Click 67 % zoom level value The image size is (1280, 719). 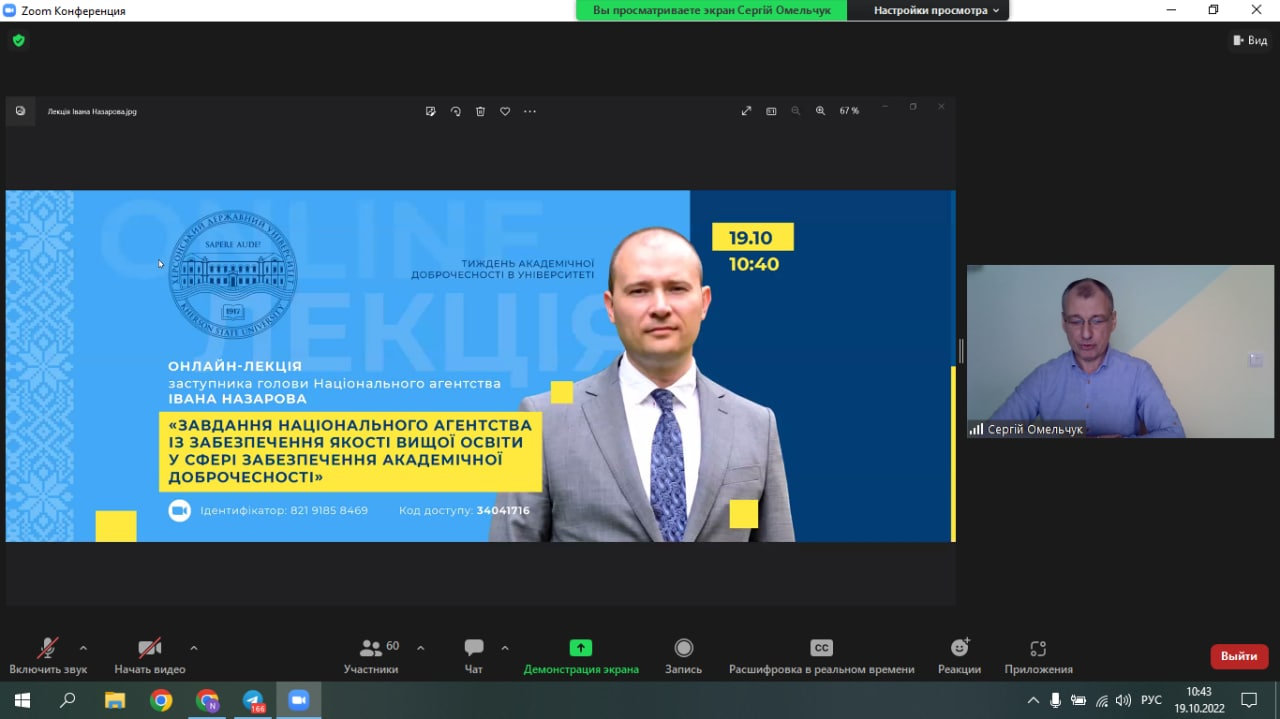[x=849, y=111]
